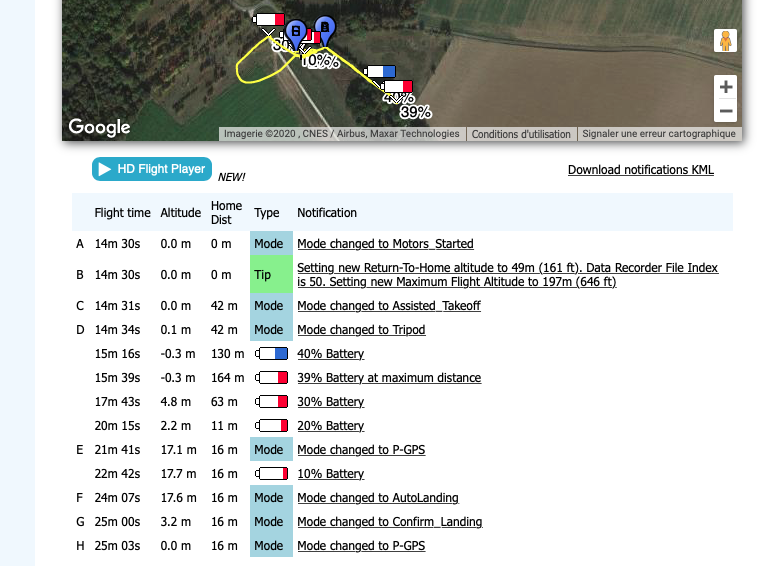Click altitude value 4.8 m
The height and width of the screenshot is (566, 761).
[176, 402]
